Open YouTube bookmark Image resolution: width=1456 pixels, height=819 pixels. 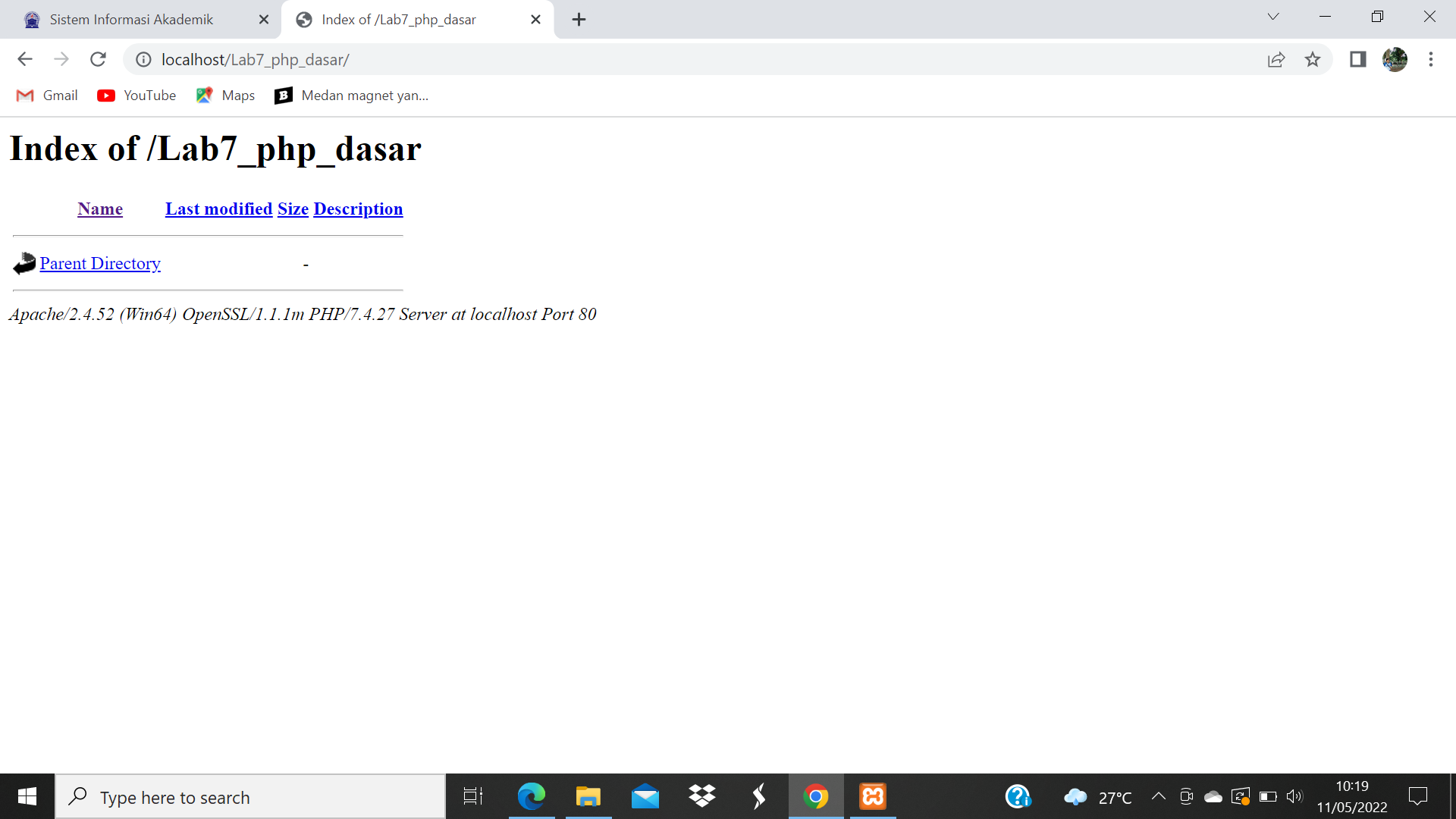136,95
